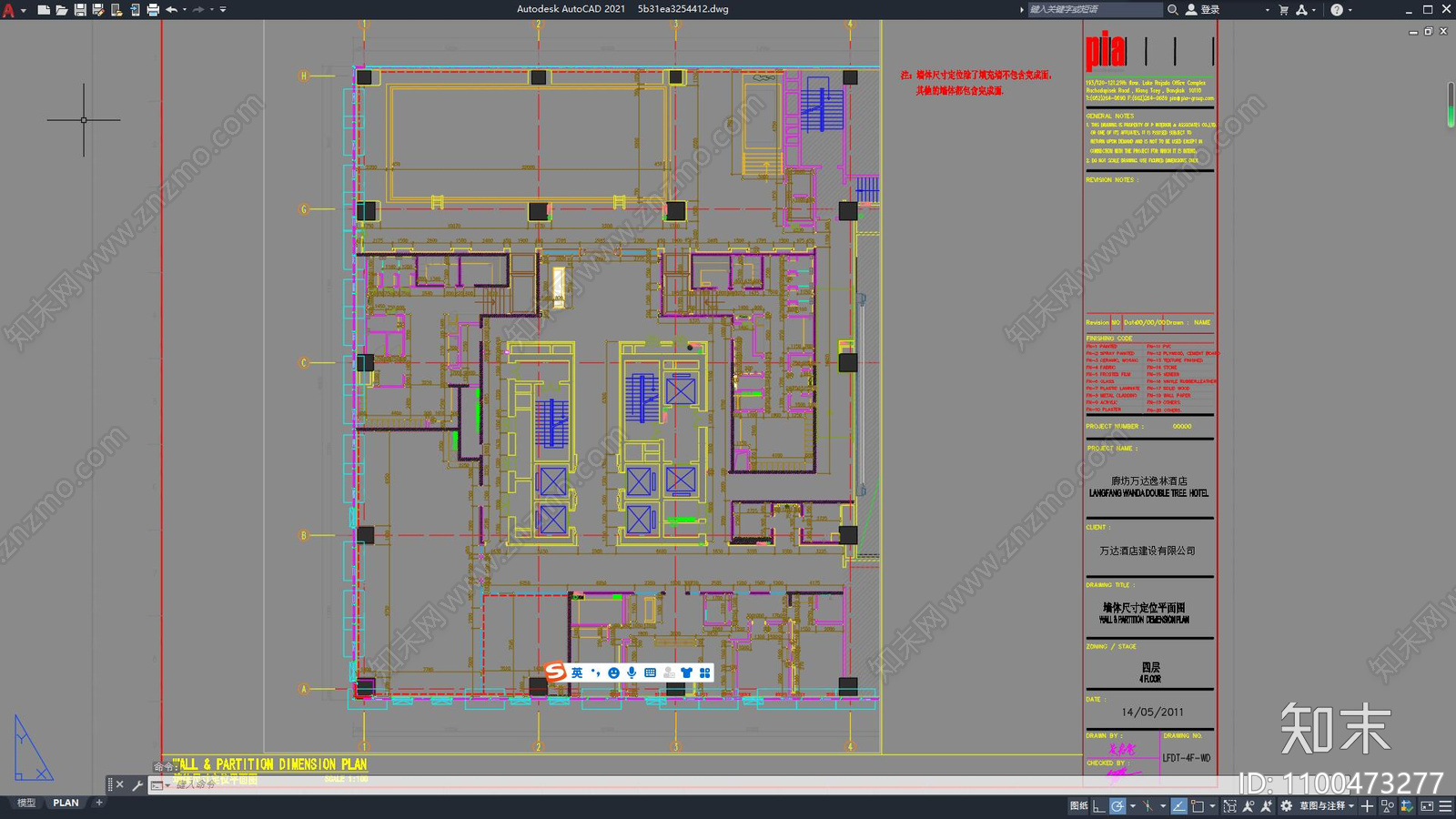Switch to the PLAN layout tab
This screenshot has height=819, width=1456.
tap(66, 803)
